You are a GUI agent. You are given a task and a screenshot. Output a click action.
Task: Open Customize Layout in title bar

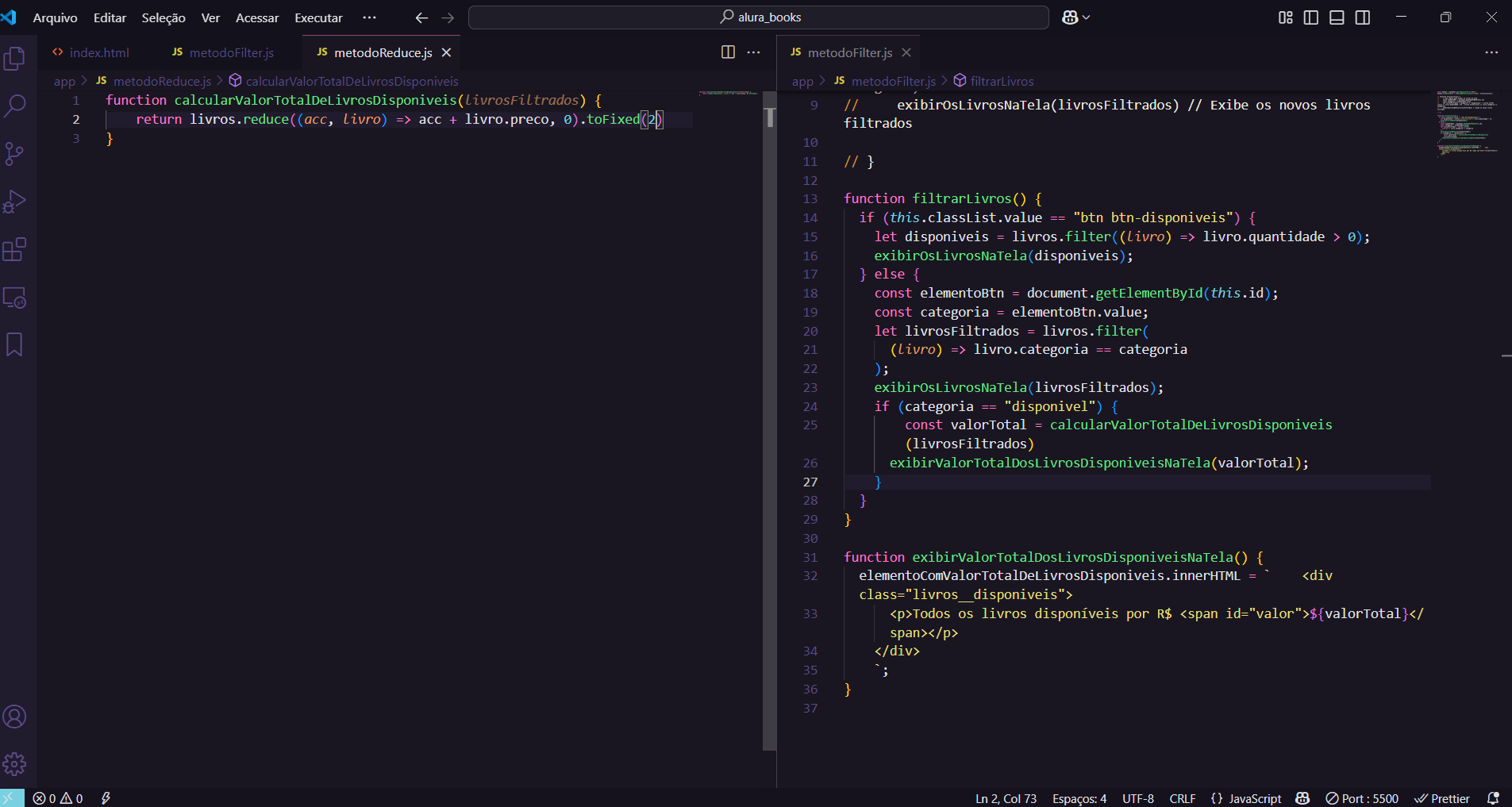tap(1286, 17)
